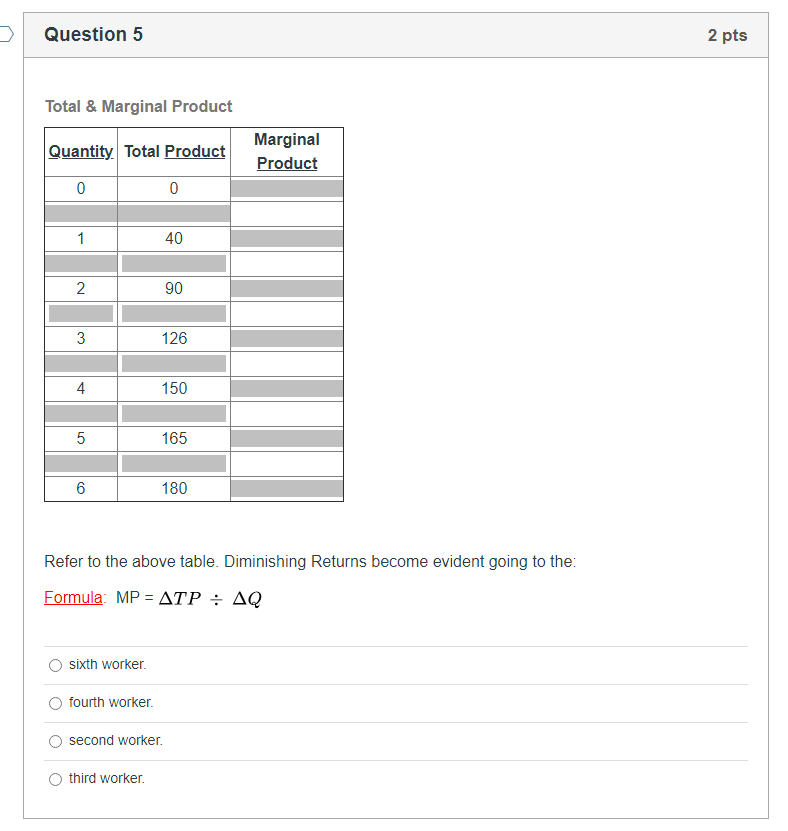This screenshot has width=788, height=831.
Task: Select the cell with value 150
Action: 174,388
